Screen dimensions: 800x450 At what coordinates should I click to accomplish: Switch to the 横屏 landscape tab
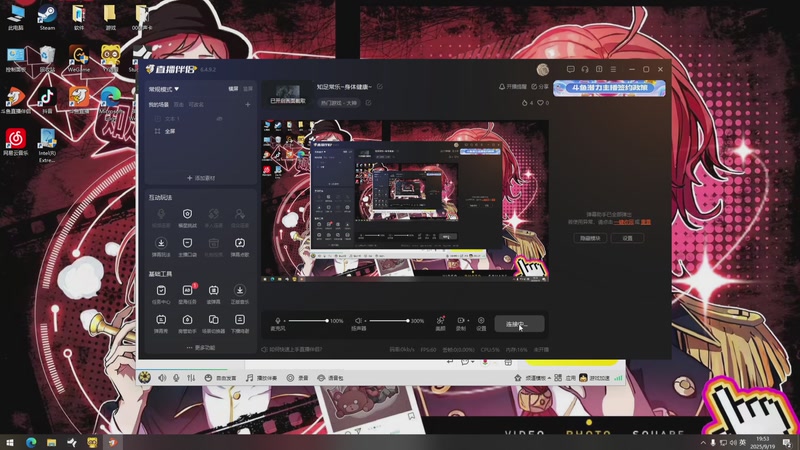point(233,89)
